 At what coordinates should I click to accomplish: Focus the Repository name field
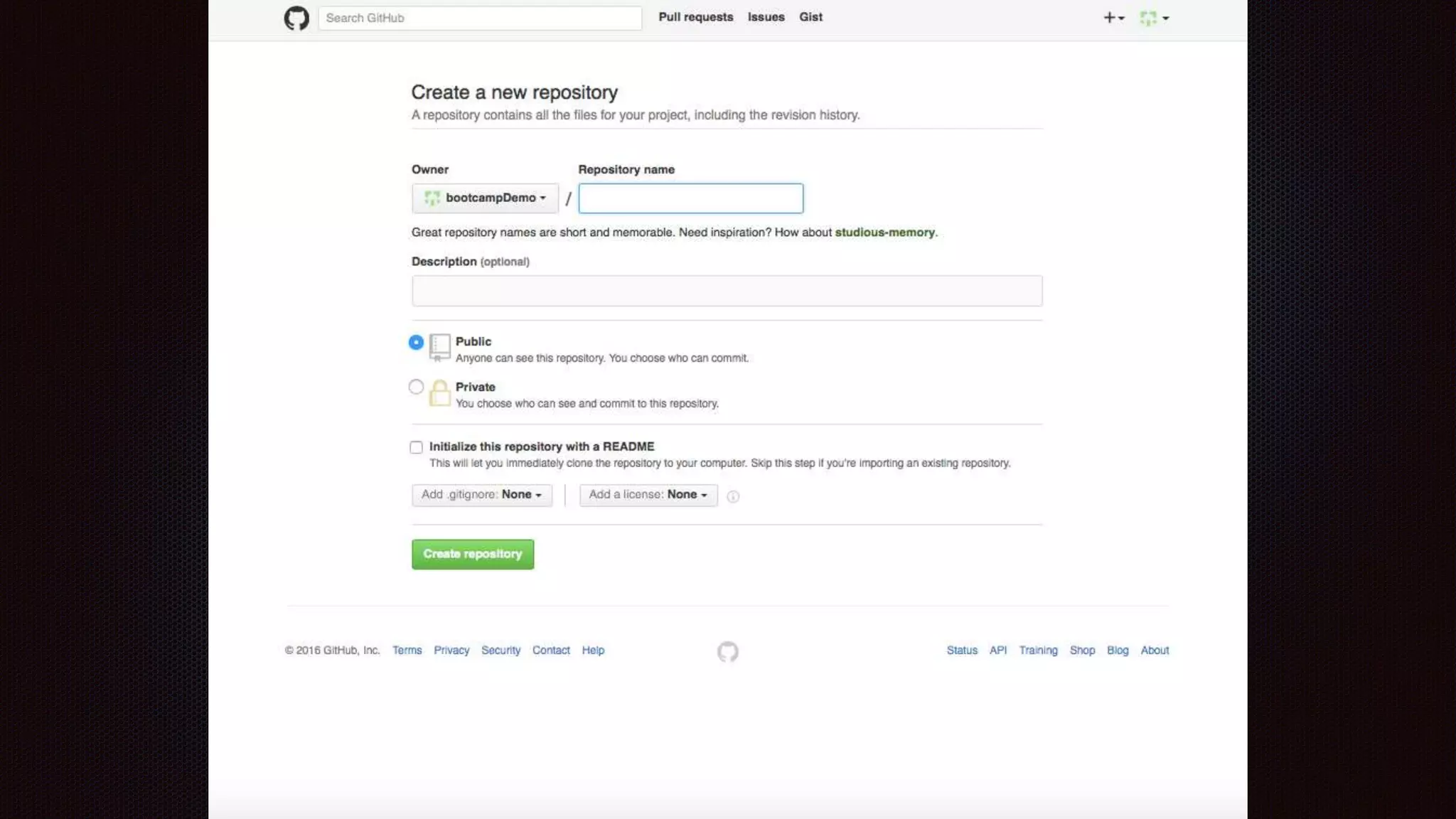[x=690, y=198]
